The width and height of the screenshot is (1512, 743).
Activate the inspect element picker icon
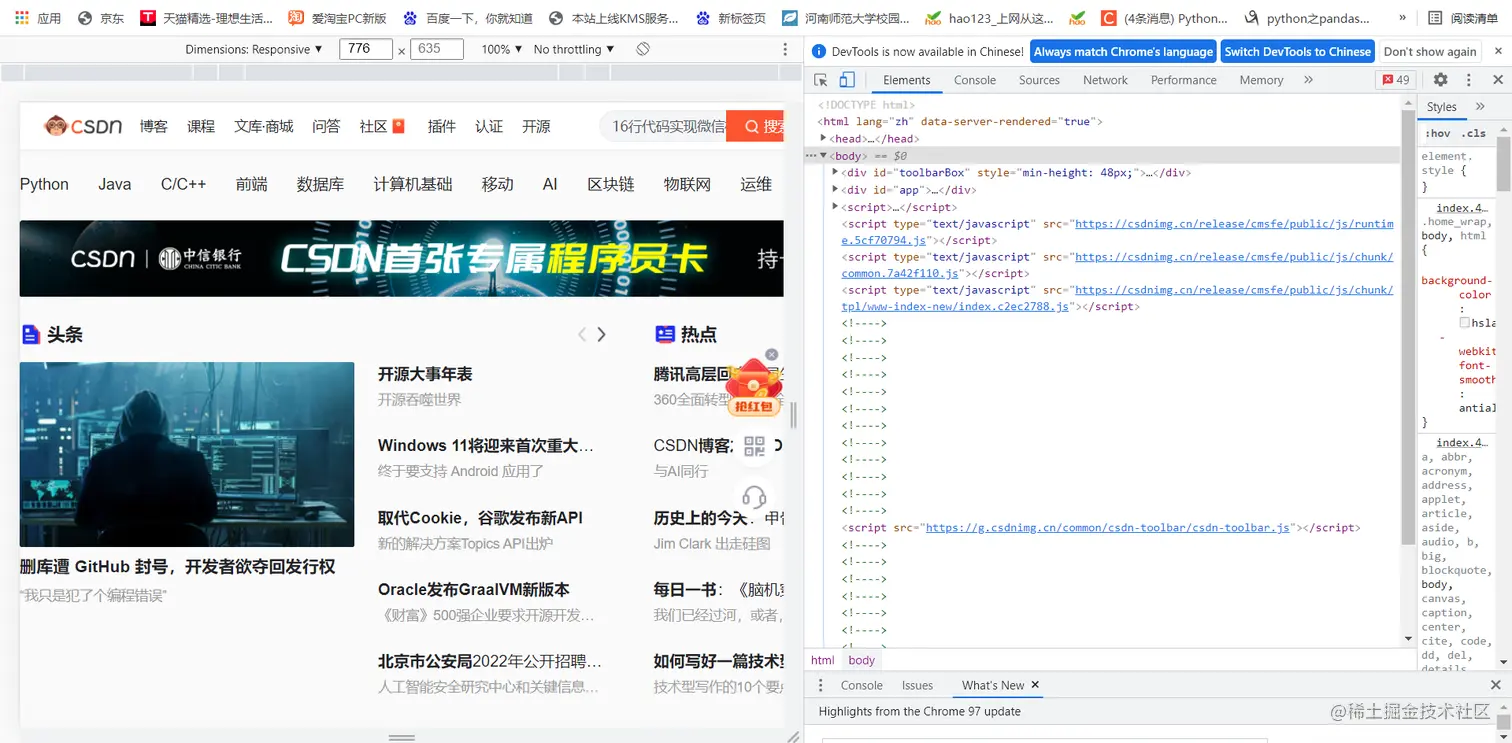(x=821, y=80)
